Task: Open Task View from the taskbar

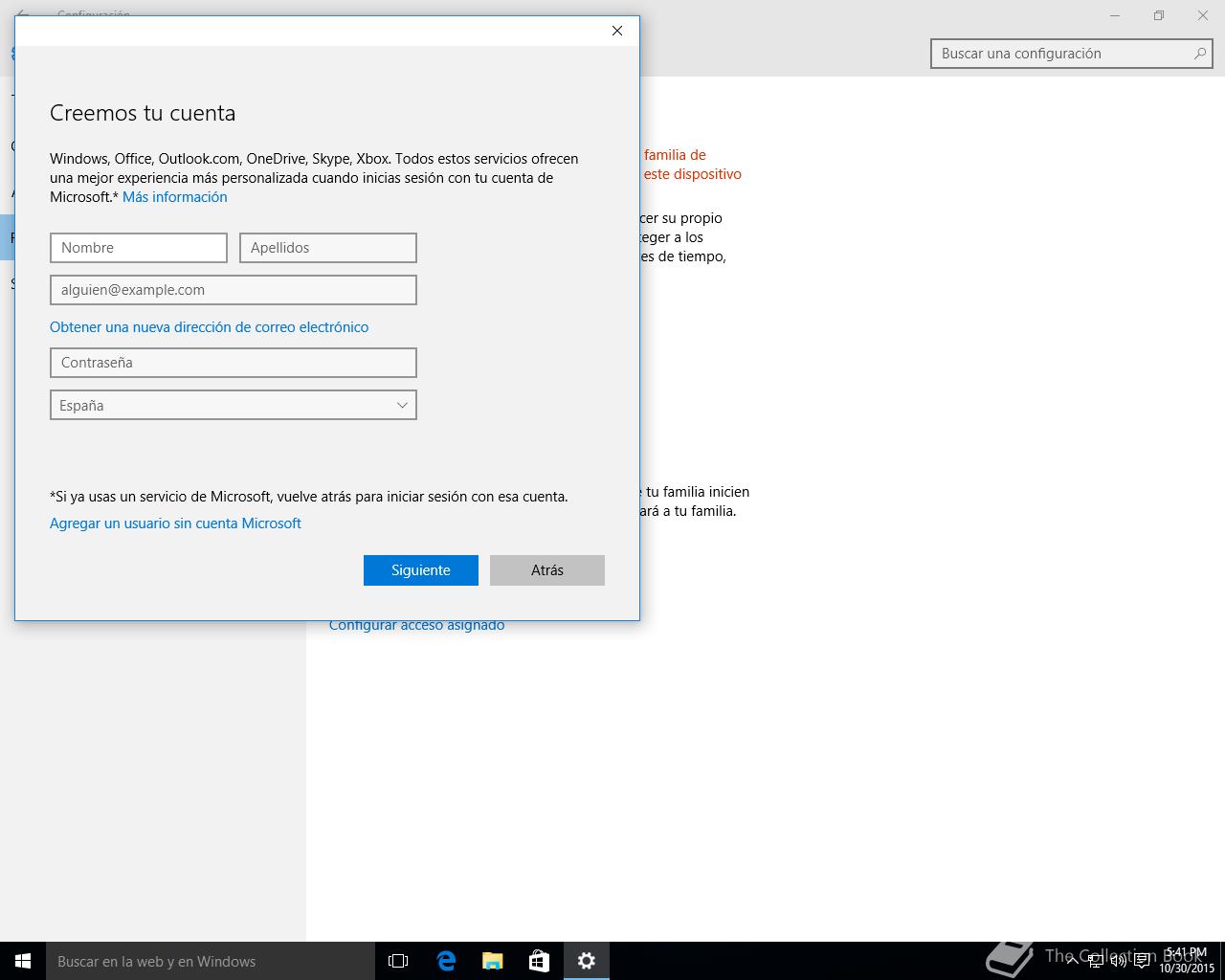Action: pyautogui.click(x=398, y=961)
